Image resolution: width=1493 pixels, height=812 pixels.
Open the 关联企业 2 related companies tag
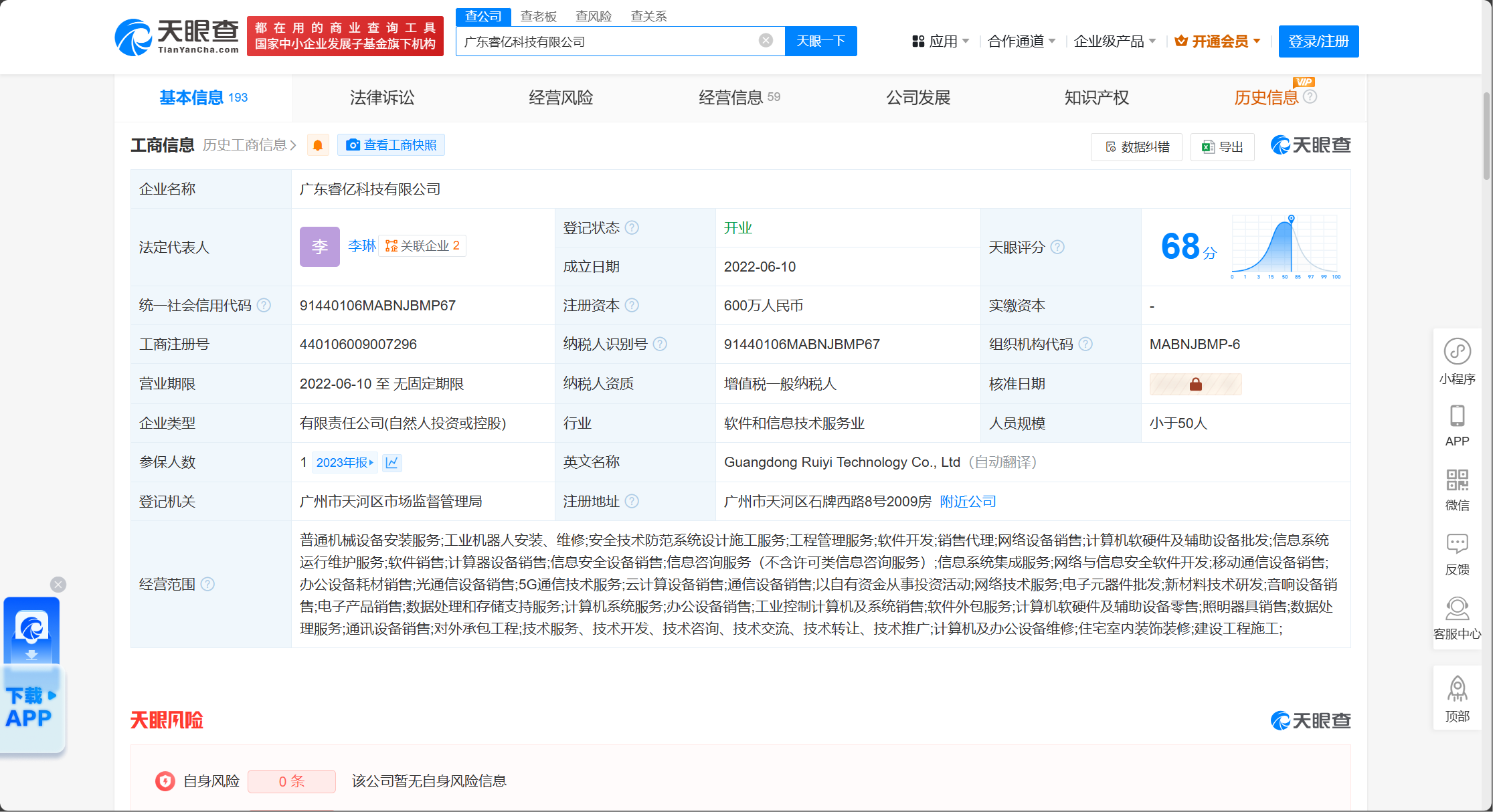[422, 246]
